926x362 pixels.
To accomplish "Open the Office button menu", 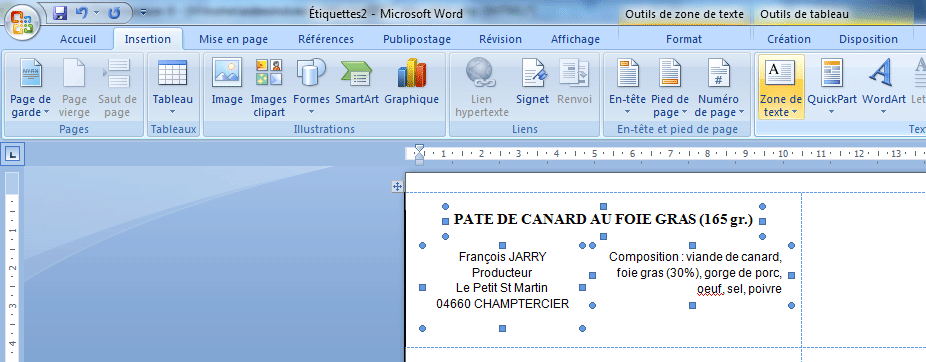I will pos(22,23).
